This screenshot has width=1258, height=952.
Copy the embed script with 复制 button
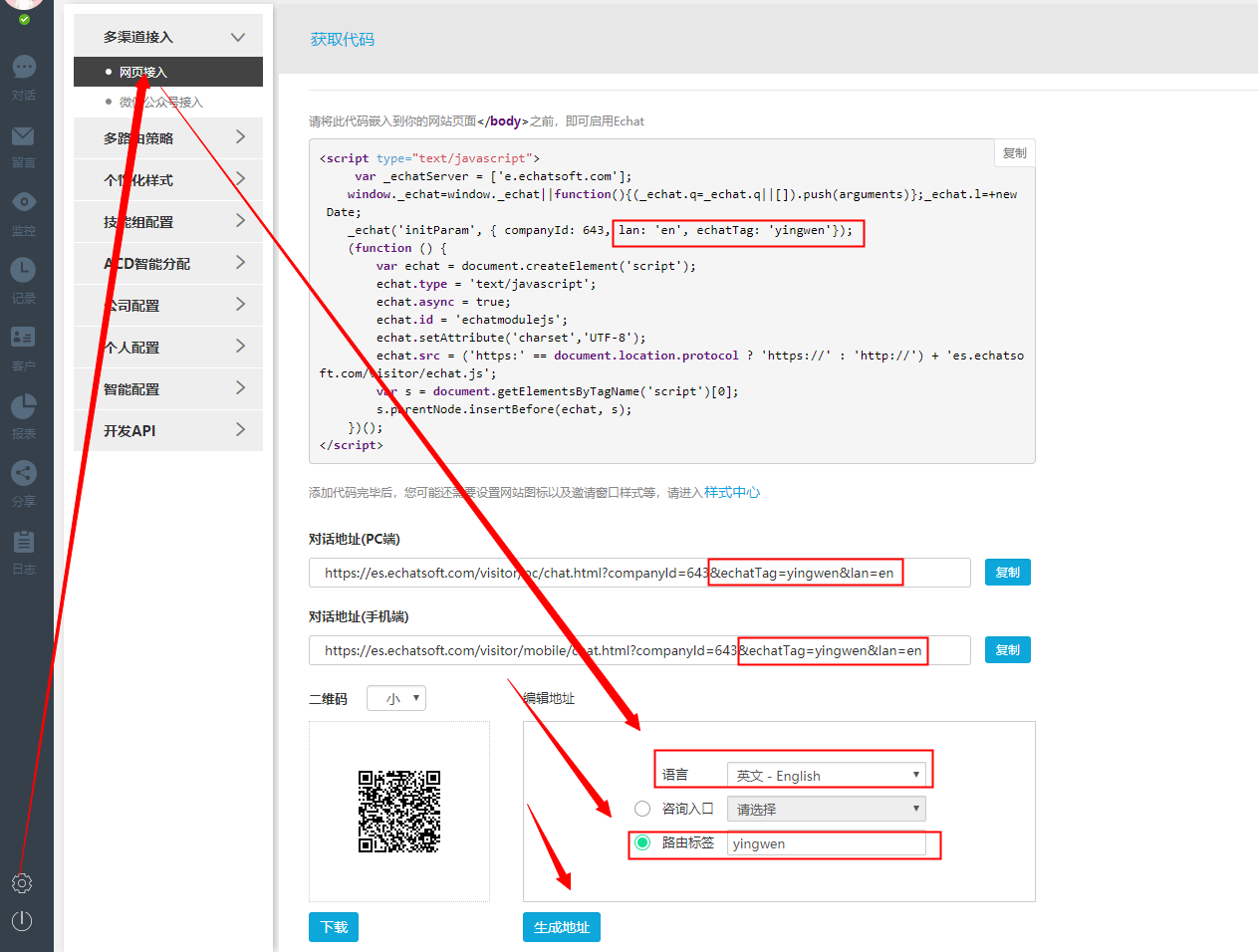pyautogui.click(x=1015, y=152)
